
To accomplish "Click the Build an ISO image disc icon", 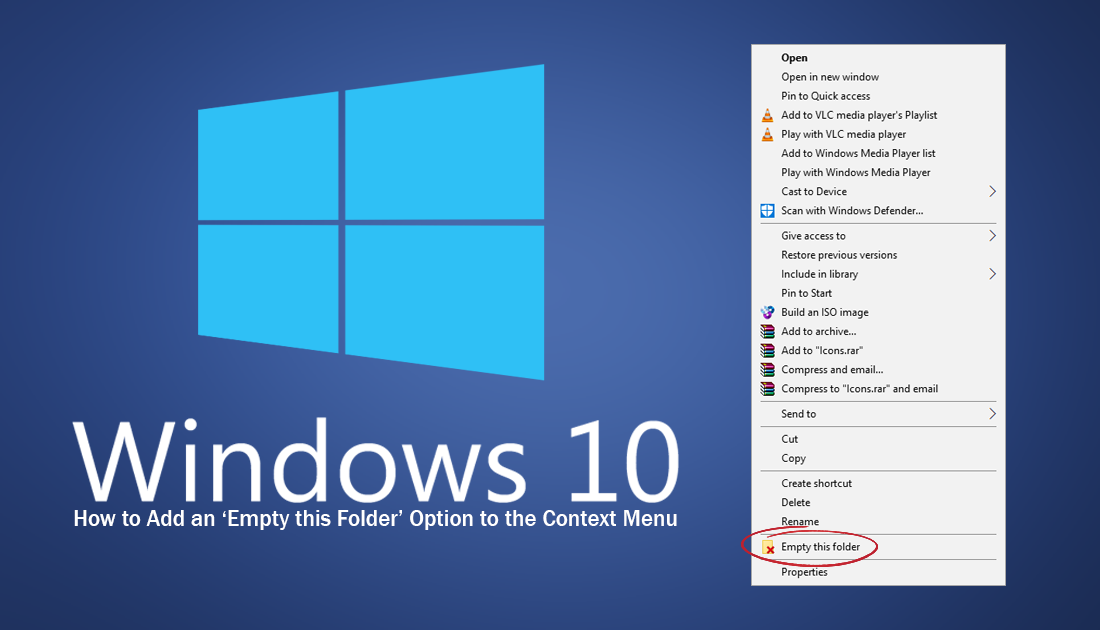I will (767, 312).
